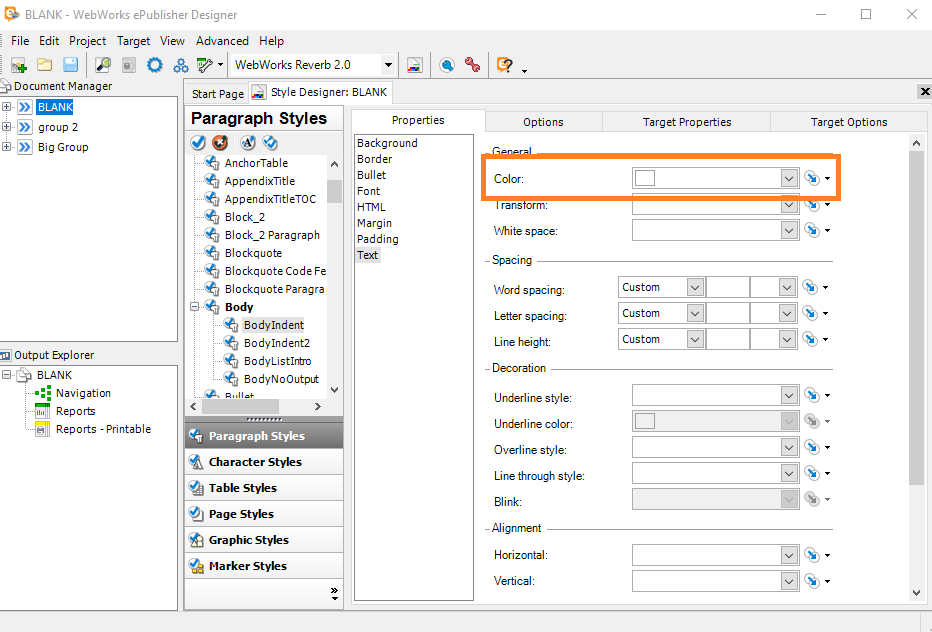The height and width of the screenshot is (632, 932).
Task: Click the red wrench toolbar icon
Action: tap(472, 65)
